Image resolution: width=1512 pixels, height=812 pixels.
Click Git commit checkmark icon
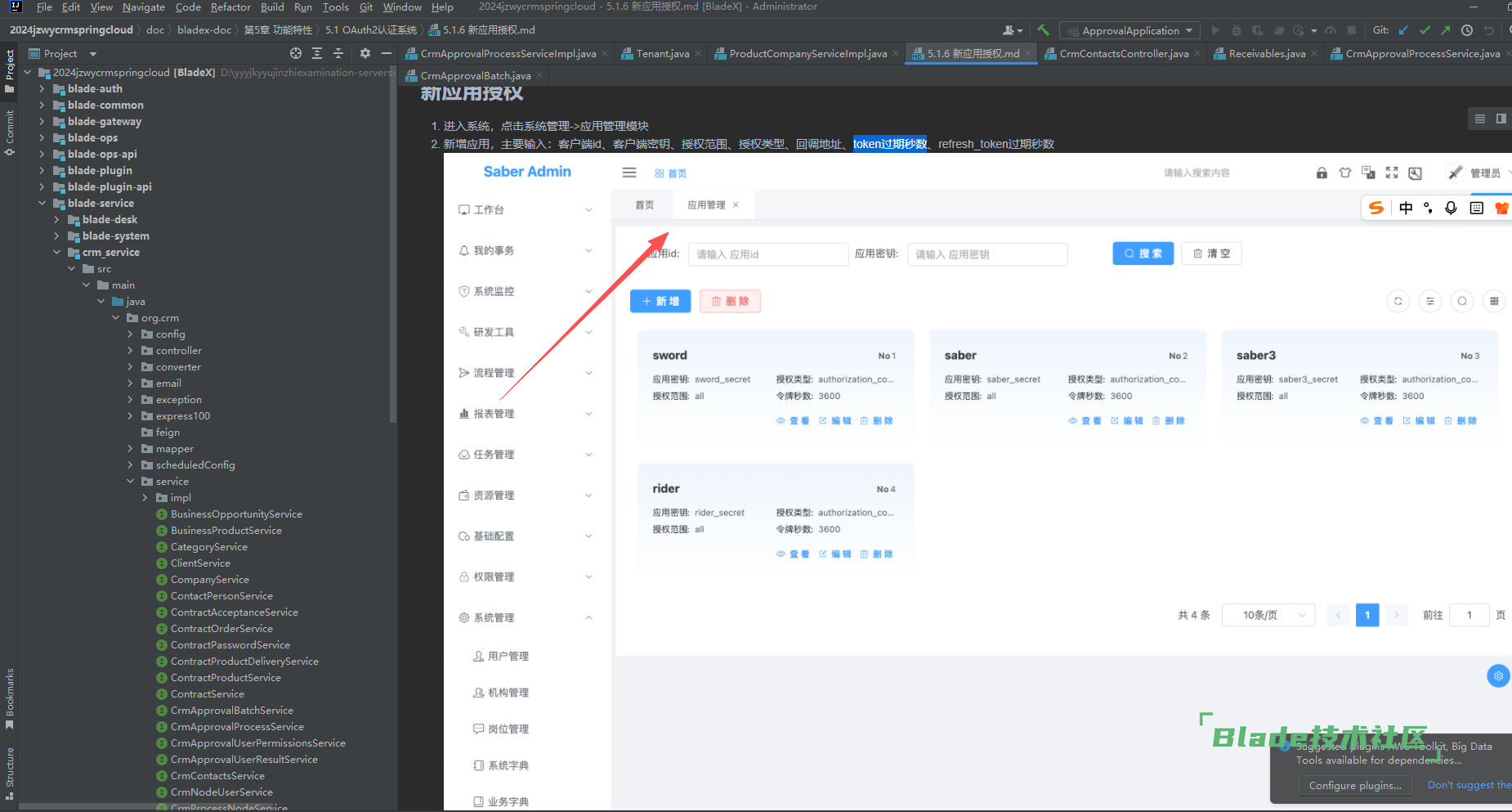click(x=1425, y=30)
